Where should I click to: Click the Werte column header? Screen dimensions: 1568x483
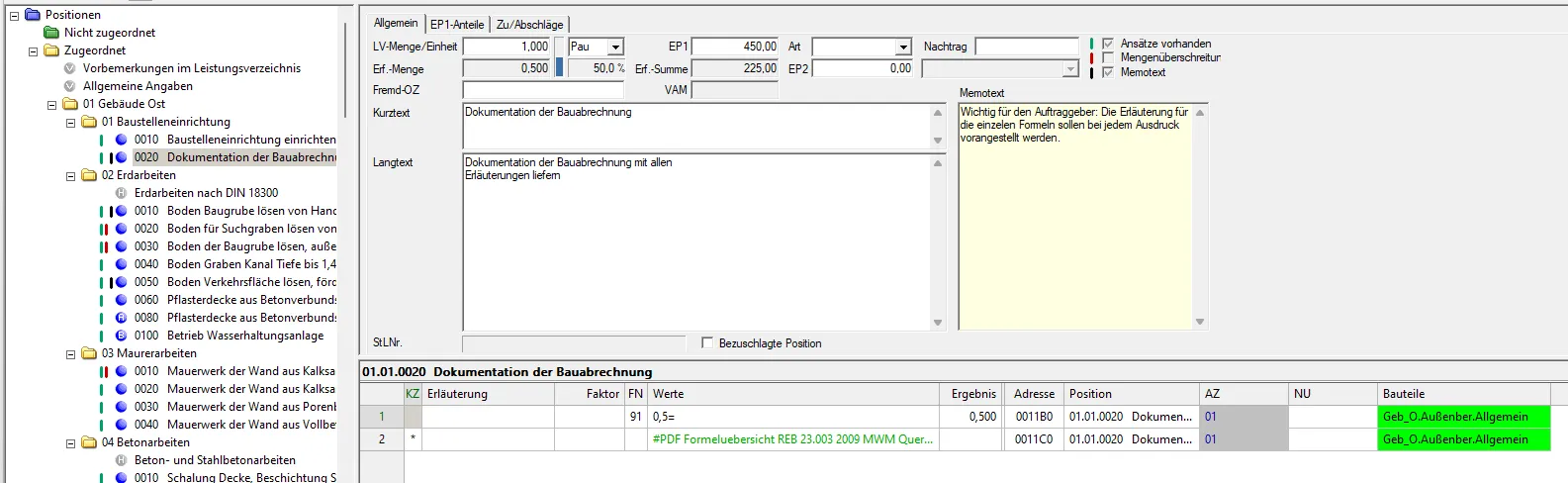point(792,394)
